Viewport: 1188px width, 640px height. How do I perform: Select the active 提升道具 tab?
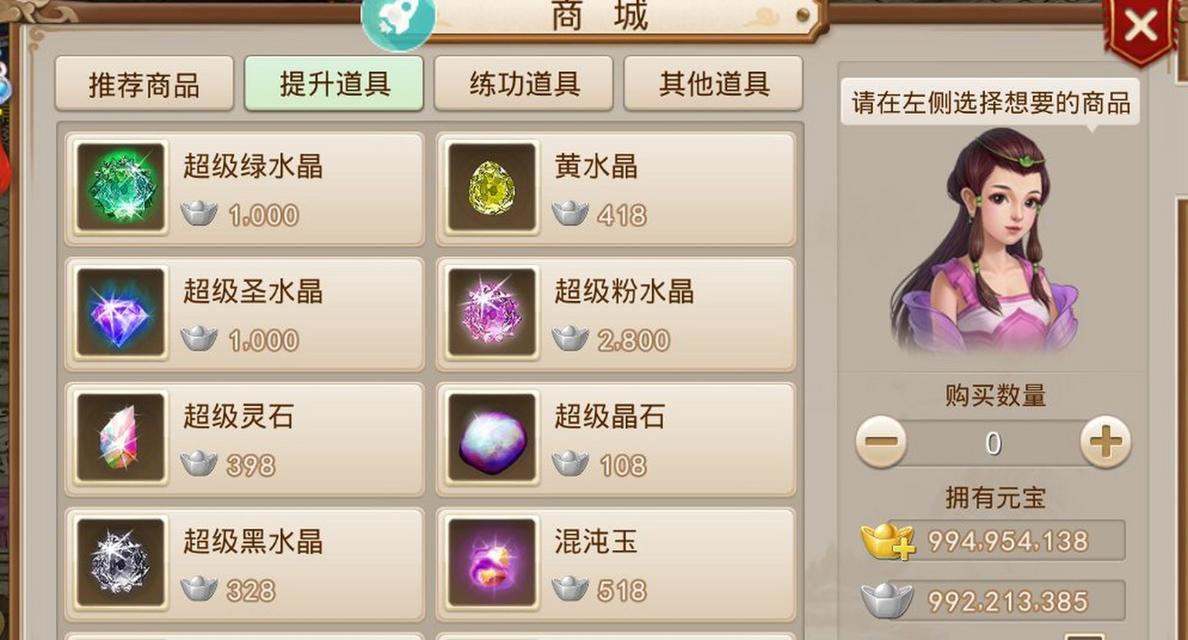(x=334, y=83)
